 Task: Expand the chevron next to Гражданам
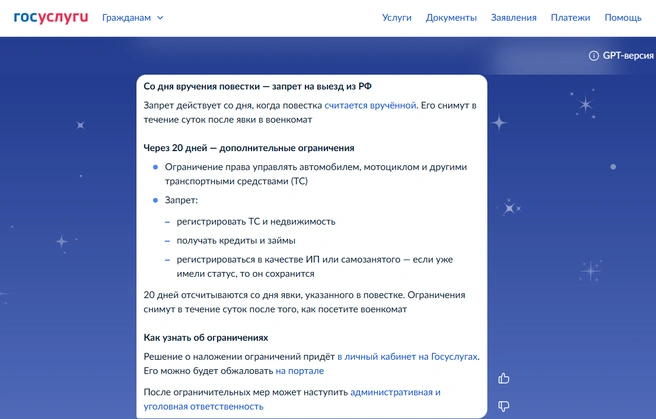(x=160, y=18)
